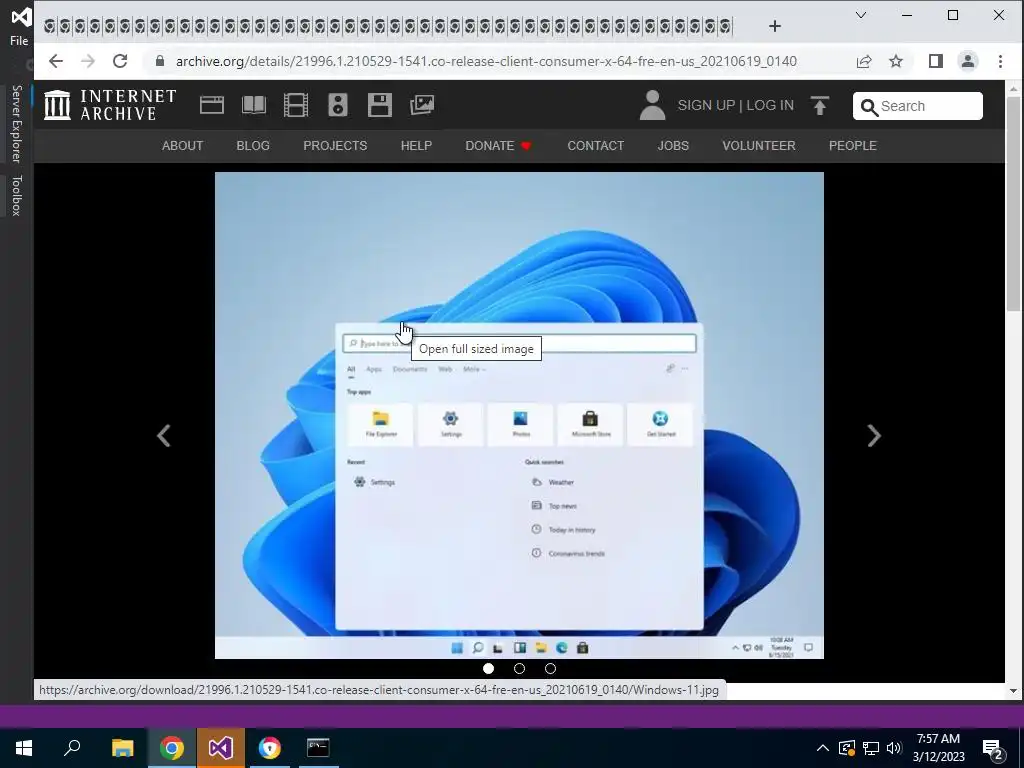Open the CONTACT menu item
The image size is (1024, 768).
coord(596,146)
